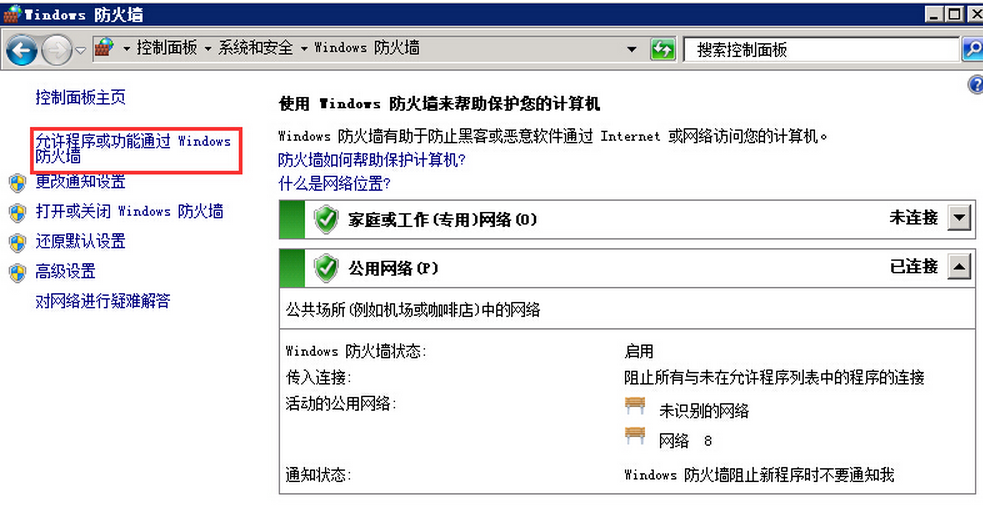
Task: Click 还原默认设置 in the sidebar
Action: coord(81,242)
